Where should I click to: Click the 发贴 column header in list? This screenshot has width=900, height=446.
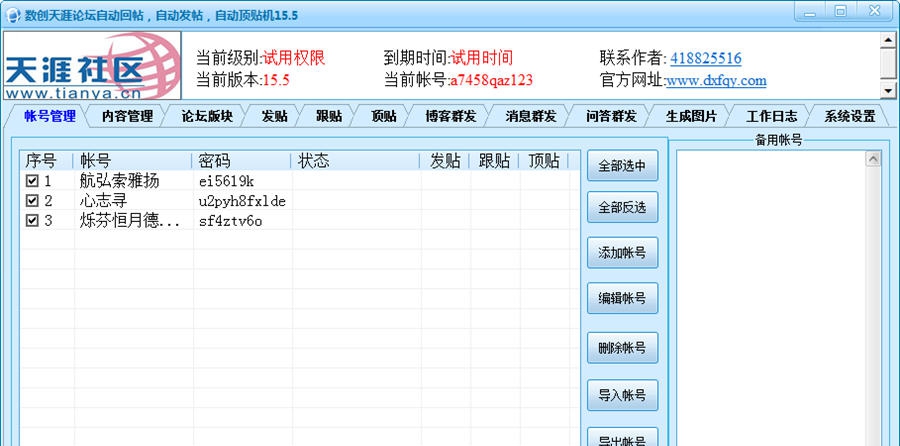coord(445,161)
